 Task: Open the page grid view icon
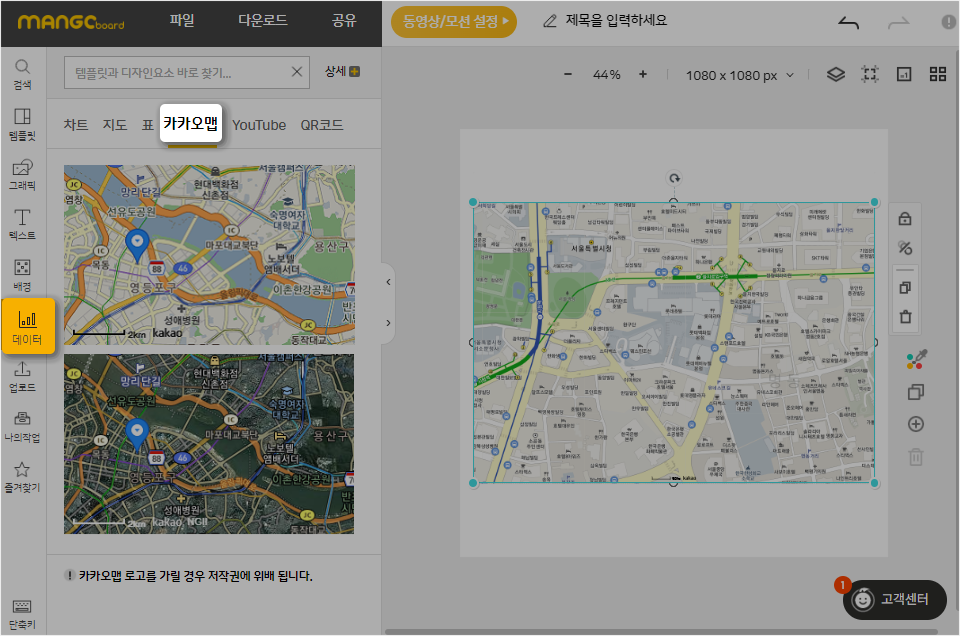937,75
